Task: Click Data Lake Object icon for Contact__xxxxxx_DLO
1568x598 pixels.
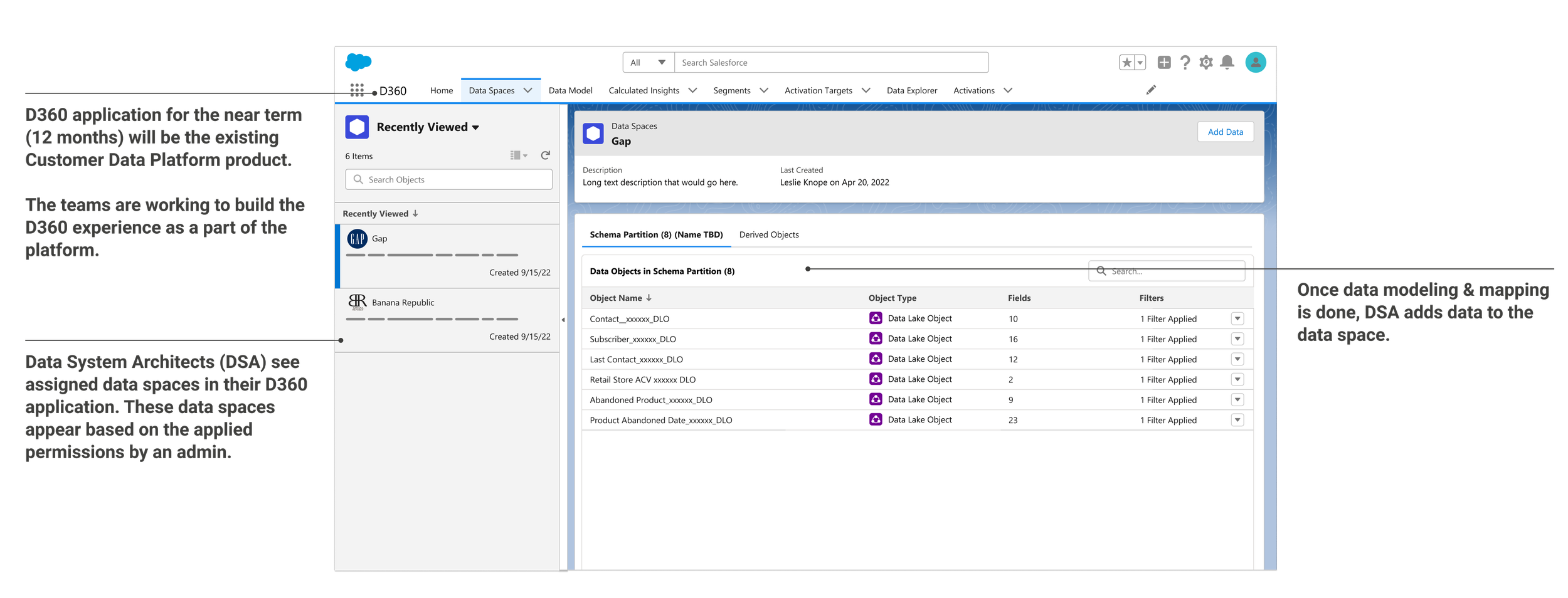Action: tap(876, 318)
